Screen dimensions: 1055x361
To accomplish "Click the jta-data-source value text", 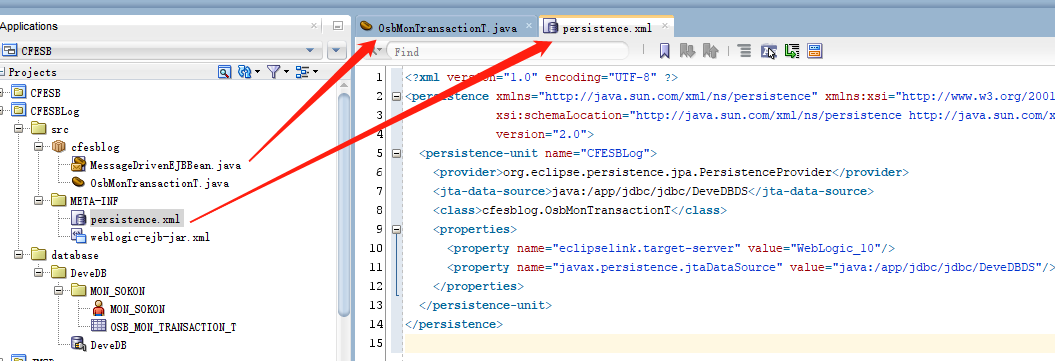I will point(650,191).
